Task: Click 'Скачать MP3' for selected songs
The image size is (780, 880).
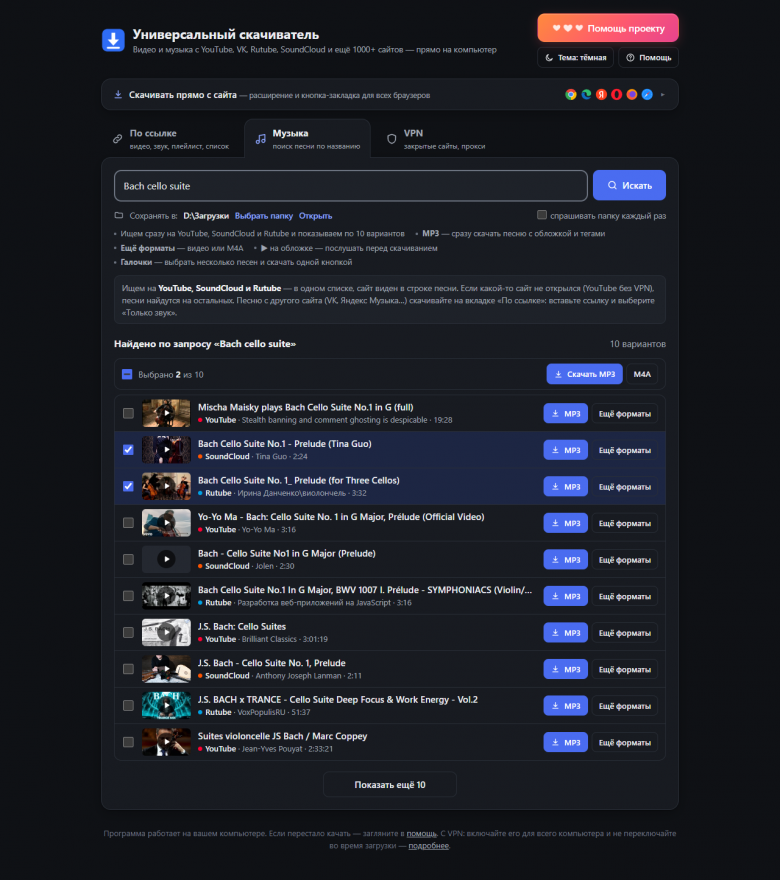Action: [584, 374]
